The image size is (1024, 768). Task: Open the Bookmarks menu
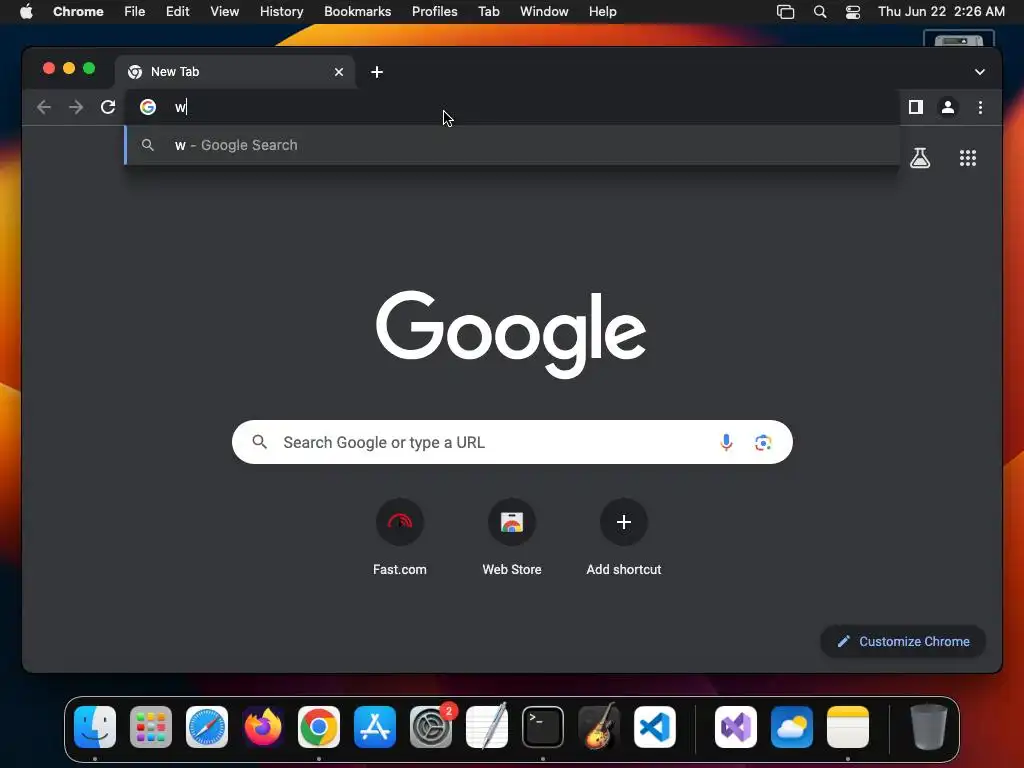click(x=357, y=12)
